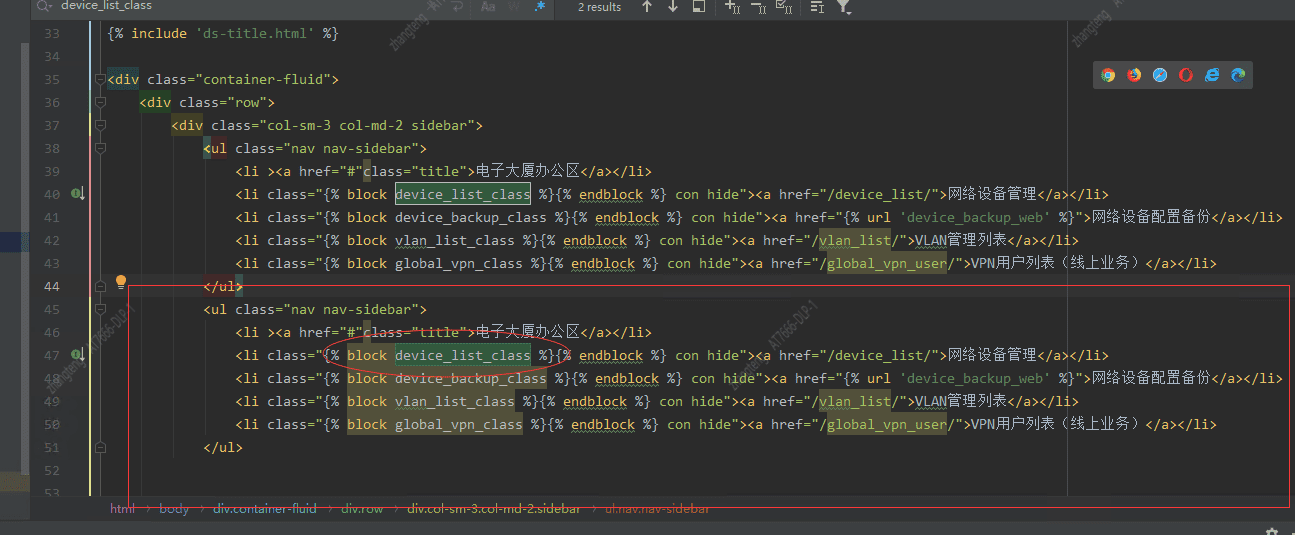Click closing </ul> tag on line 51
Viewport: 1295px width, 535px height.
pyautogui.click(x=223, y=447)
